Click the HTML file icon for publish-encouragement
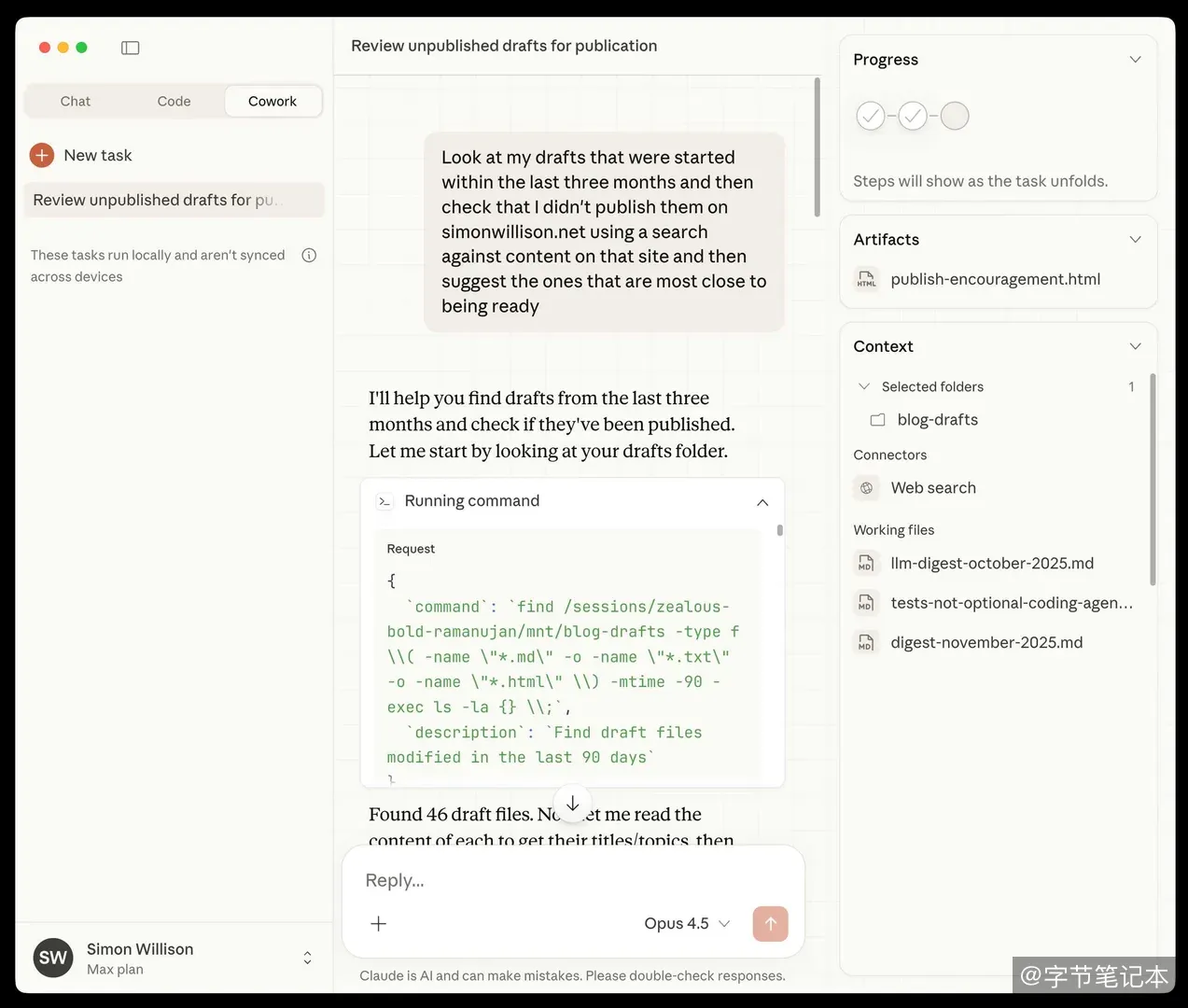 pos(866,279)
